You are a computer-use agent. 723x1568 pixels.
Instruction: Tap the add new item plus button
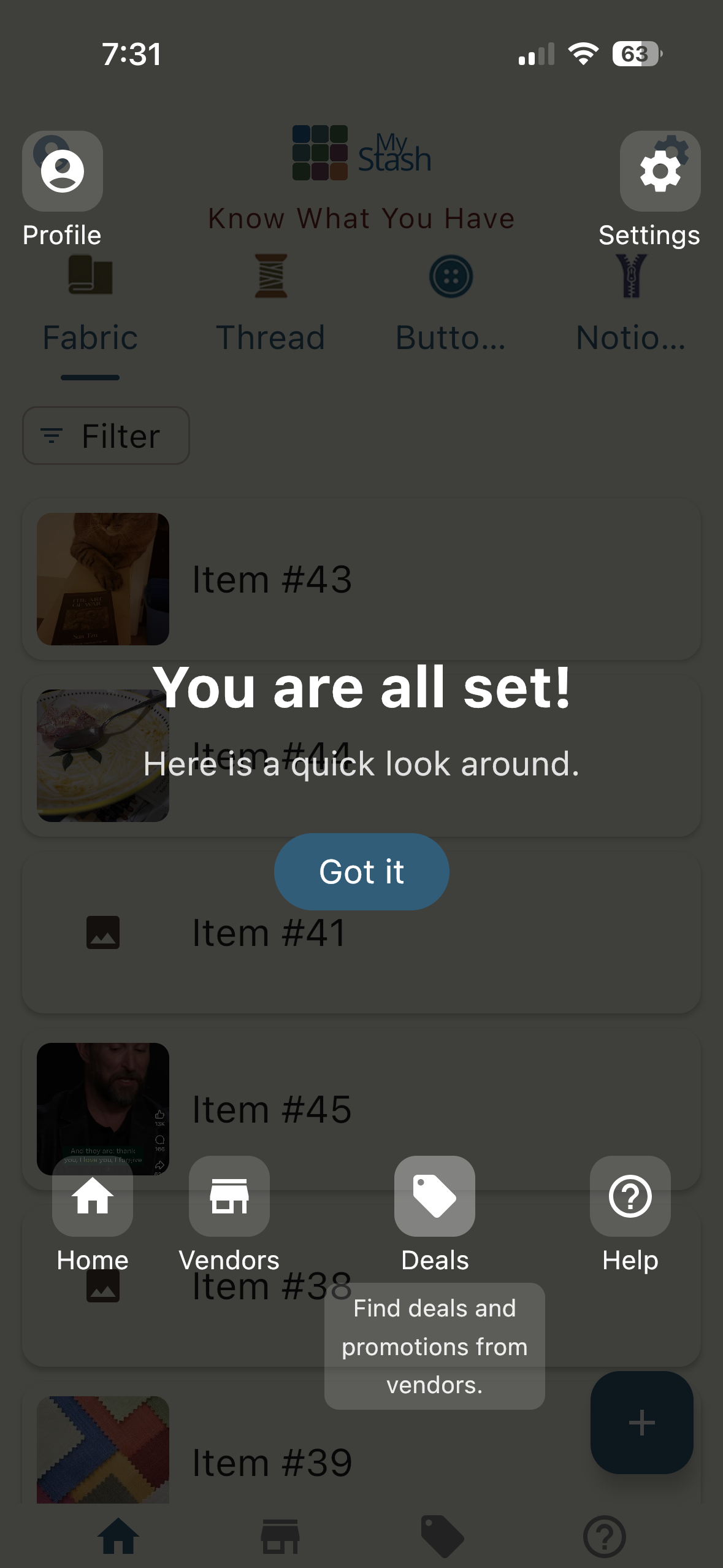(641, 1422)
